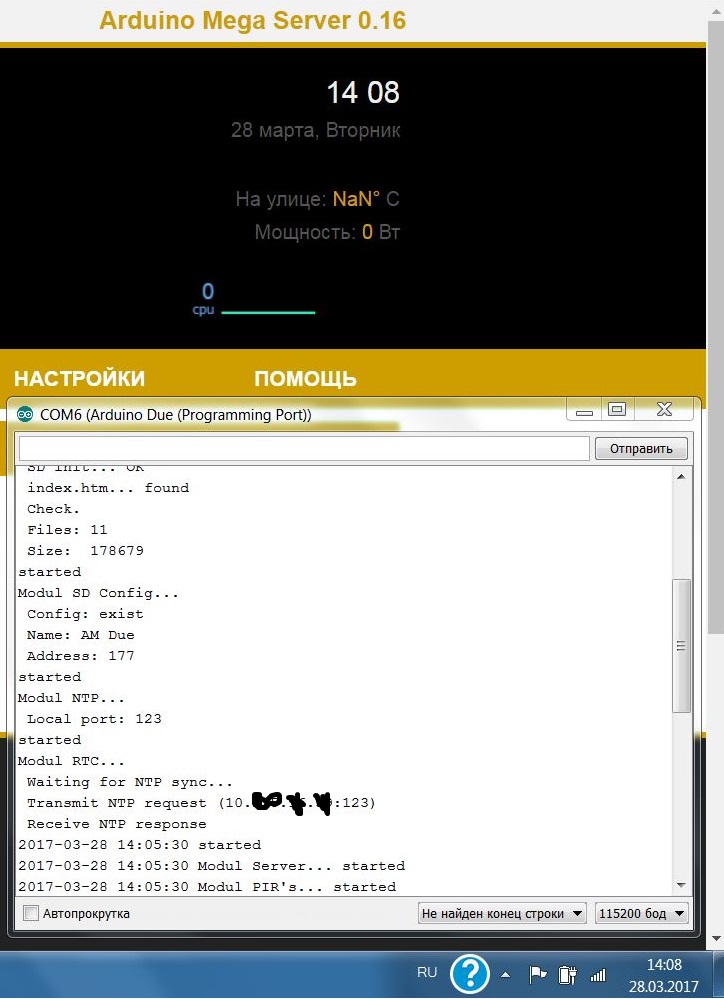This screenshot has height=999, width=724.
Task: Open the 115200 бод baud rate dropdown
Action: [641, 914]
